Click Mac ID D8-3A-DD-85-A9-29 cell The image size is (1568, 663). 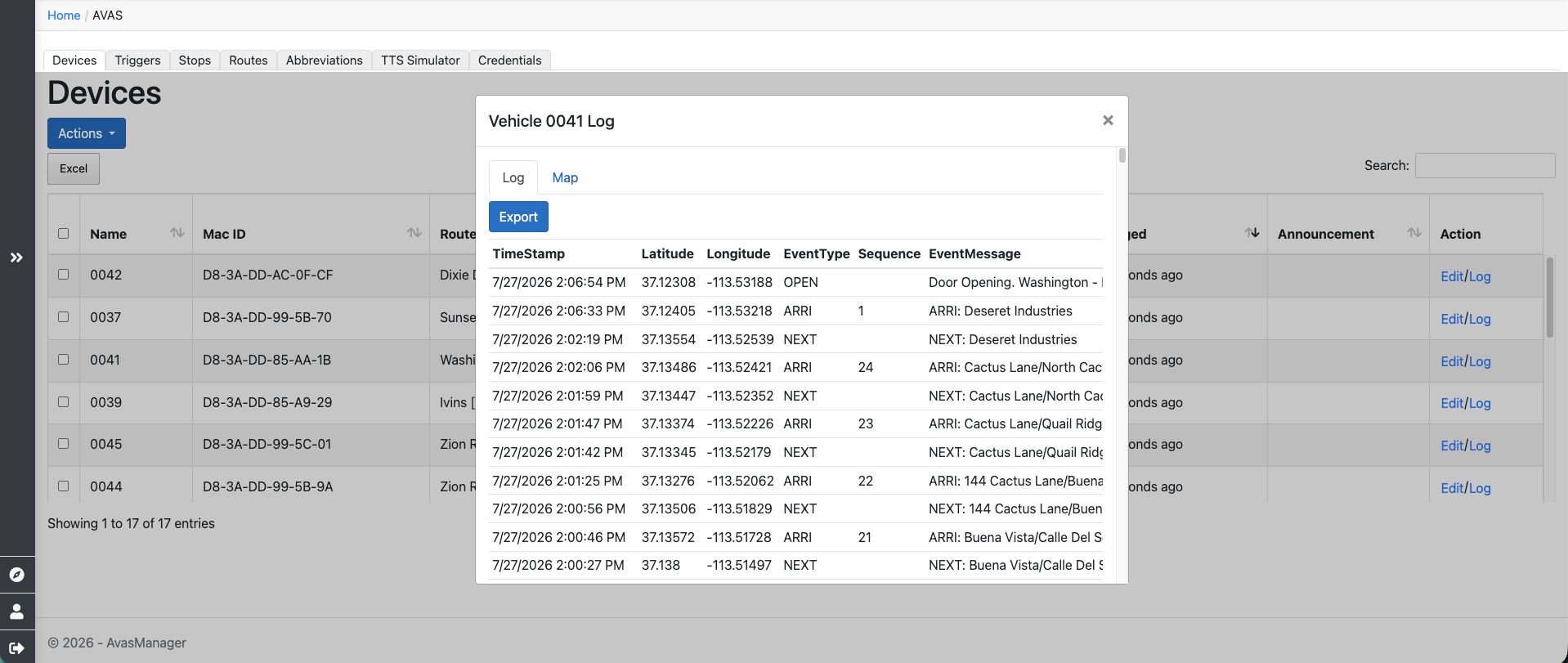267,402
